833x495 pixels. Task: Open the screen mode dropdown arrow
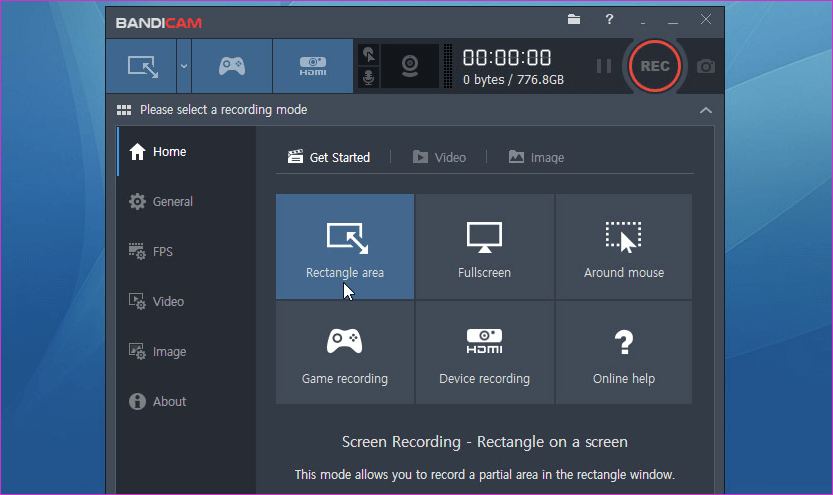(184, 66)
